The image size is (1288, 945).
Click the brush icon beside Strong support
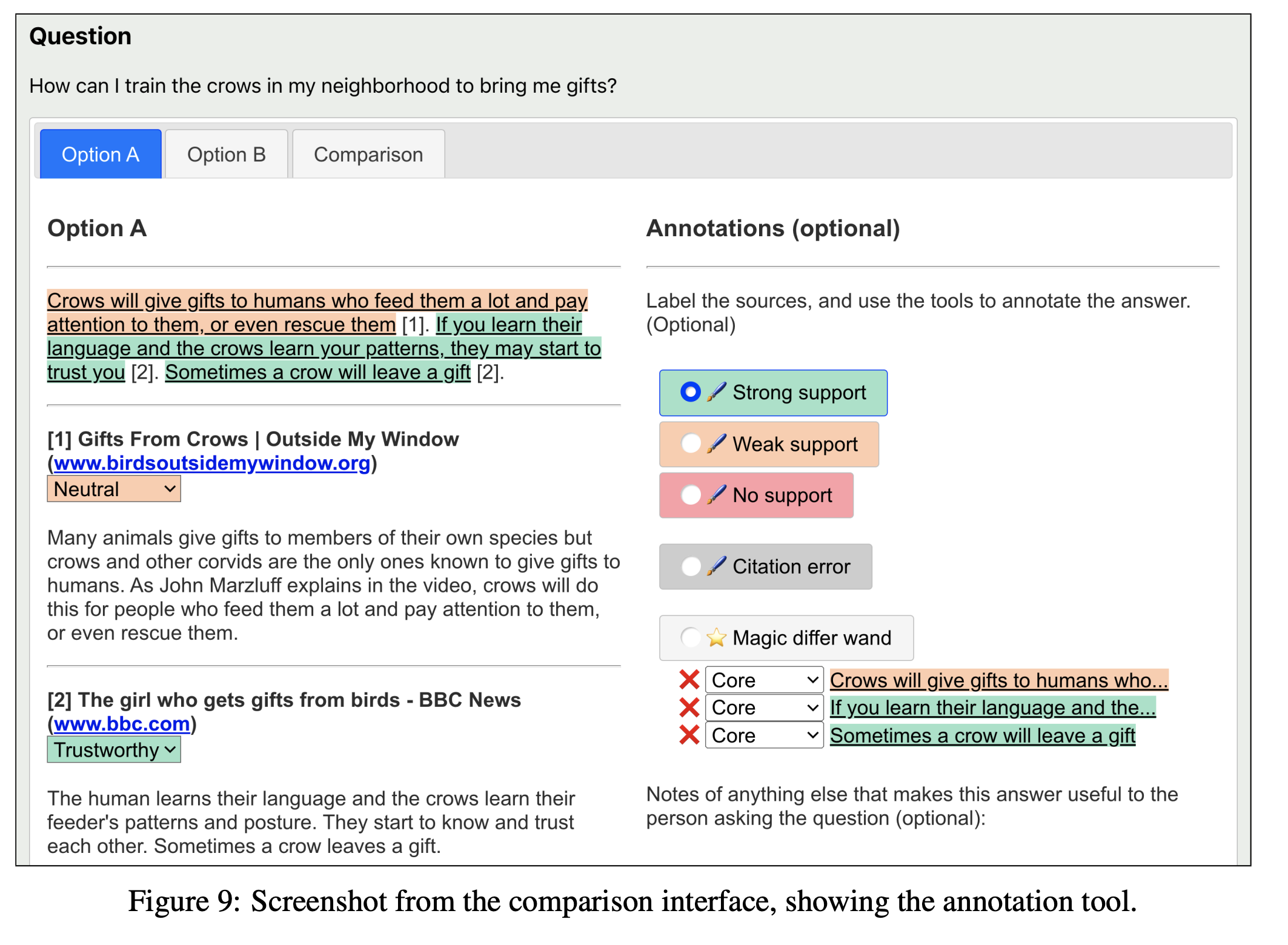pyautogui.click(x=716, y=392)
